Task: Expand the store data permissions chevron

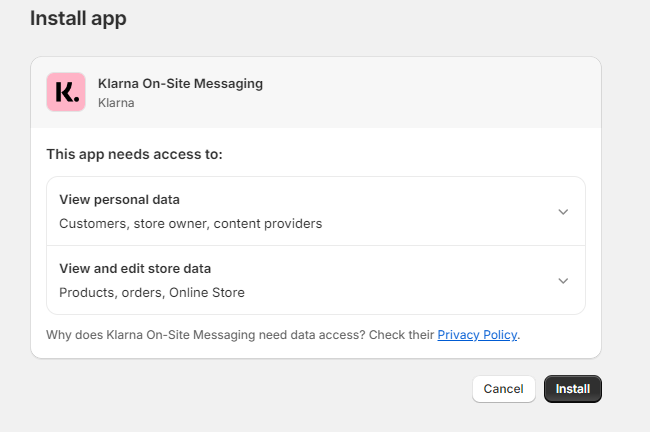Action: [x=563, y=281]
